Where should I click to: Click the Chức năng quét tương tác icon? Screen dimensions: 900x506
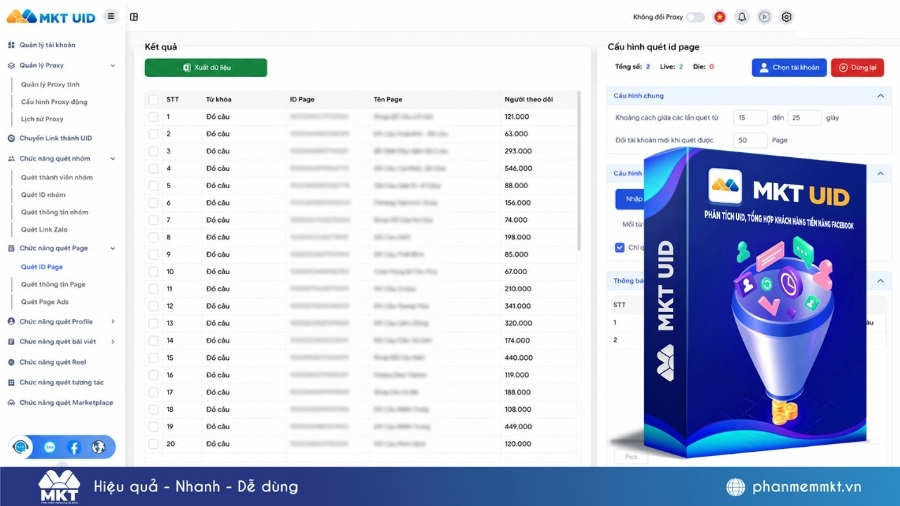coord(11,383)
